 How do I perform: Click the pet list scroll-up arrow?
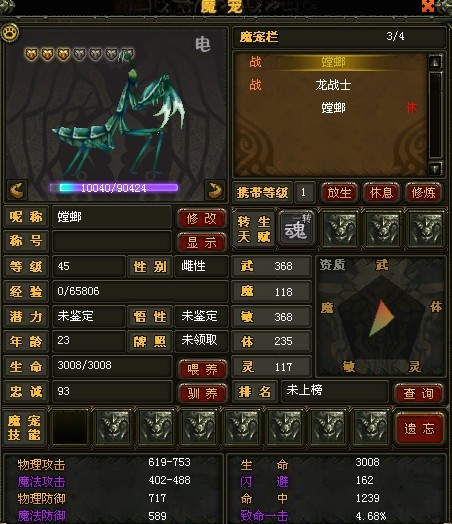click(435, 61)
